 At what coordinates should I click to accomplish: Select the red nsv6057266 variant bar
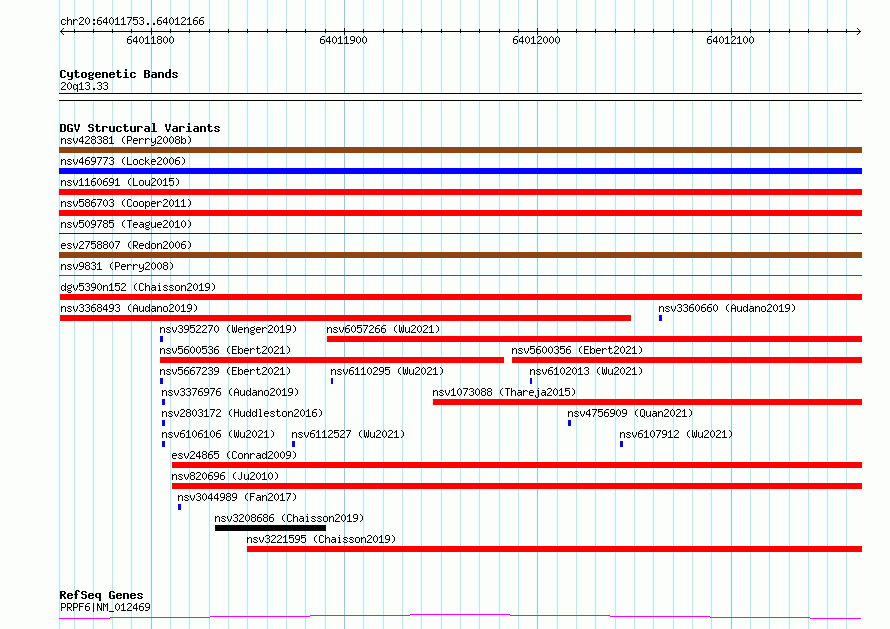pos(594,339)
